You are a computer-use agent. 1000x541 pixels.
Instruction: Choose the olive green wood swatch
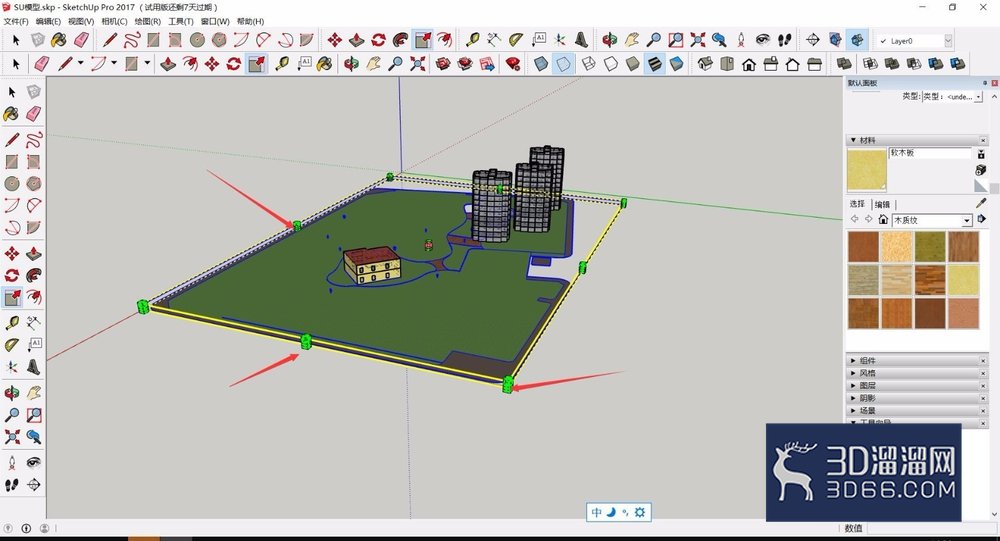pyautogui.click(x=929, y=246)
